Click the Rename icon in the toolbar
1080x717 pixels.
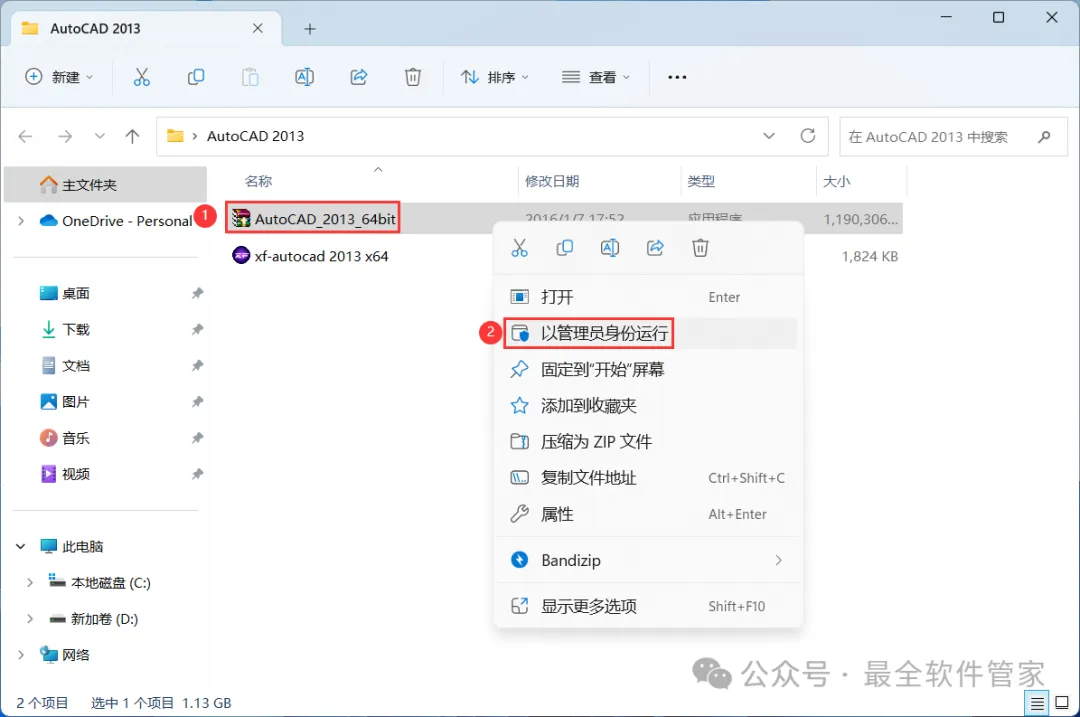click(304, 77)
